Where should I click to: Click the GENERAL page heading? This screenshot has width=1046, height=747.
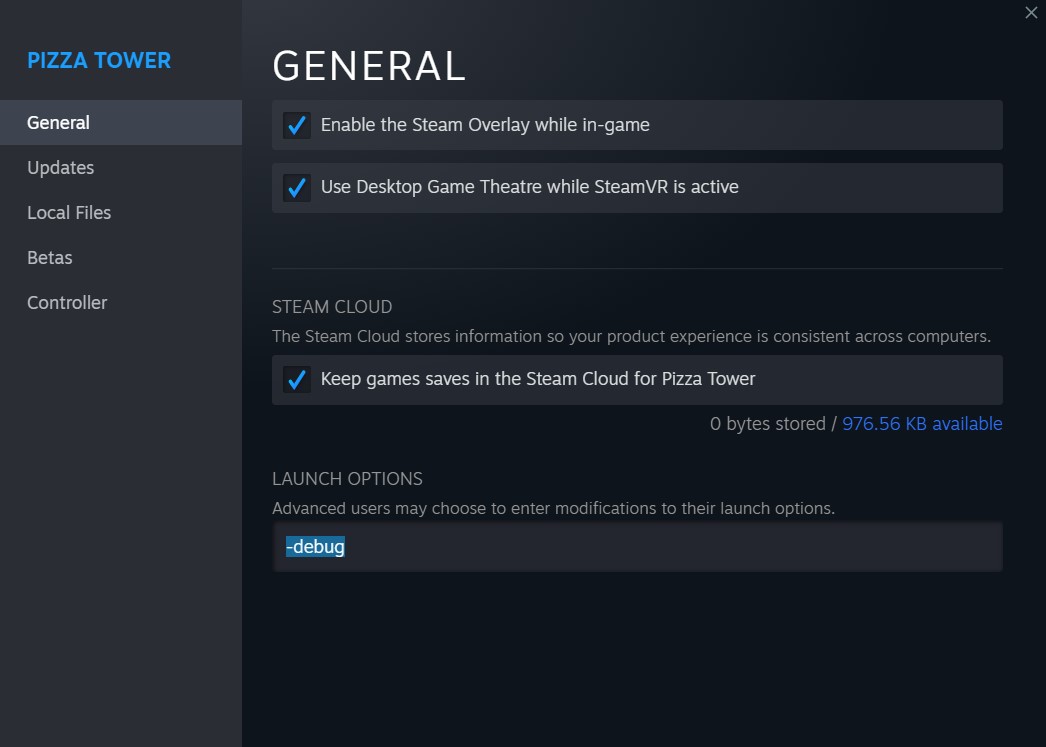[x=369, y=66]
